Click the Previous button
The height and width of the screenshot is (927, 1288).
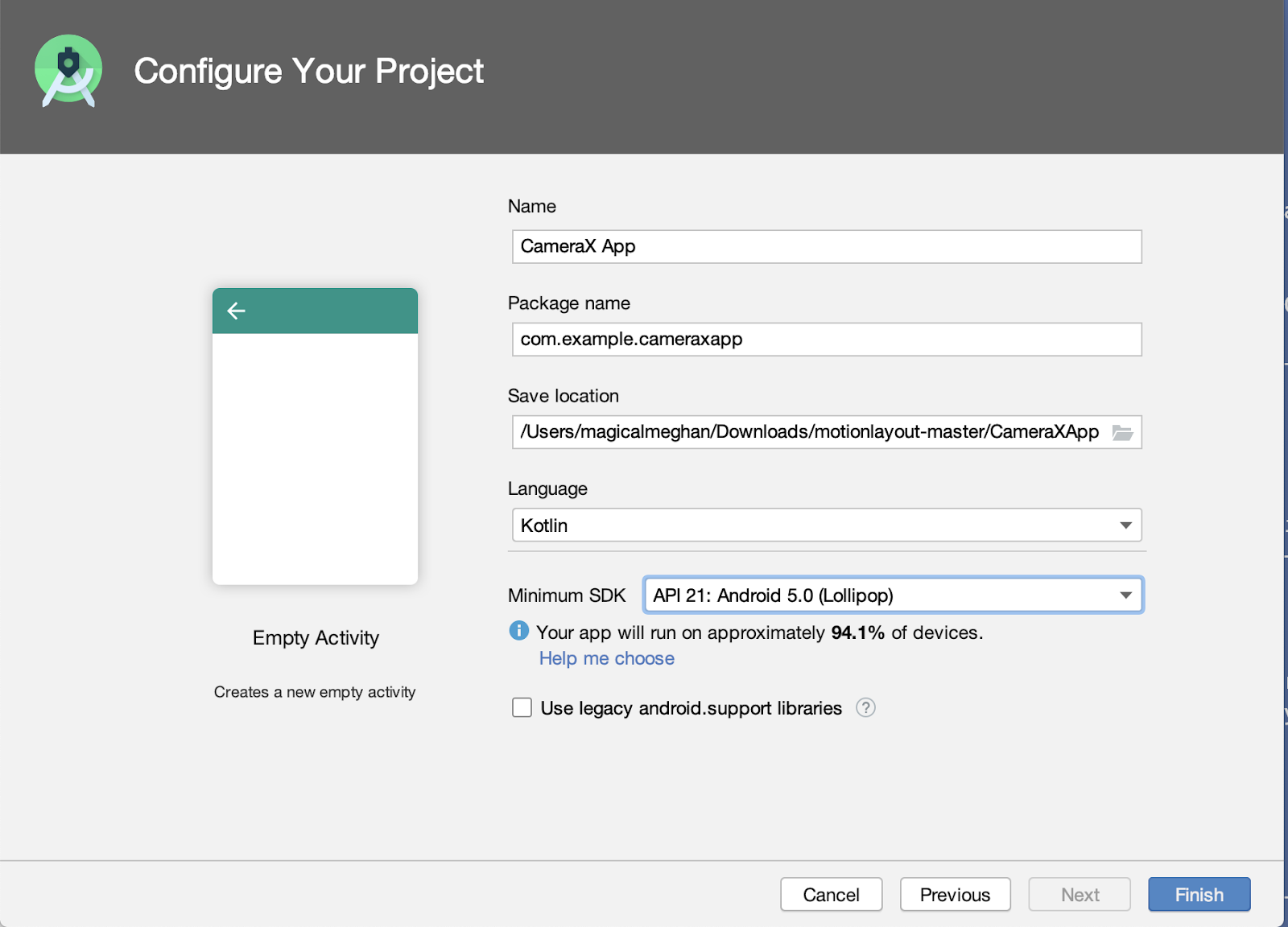[955, 894]
